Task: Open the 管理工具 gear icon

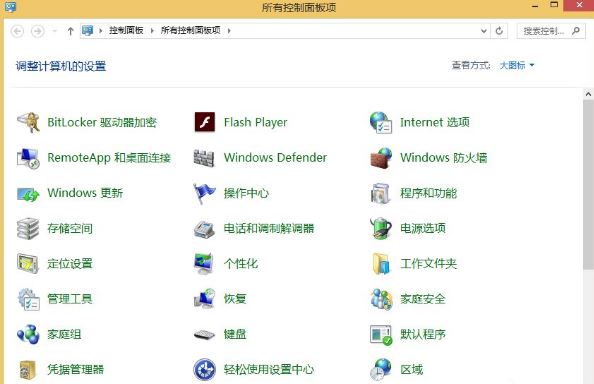Action: 28,299
